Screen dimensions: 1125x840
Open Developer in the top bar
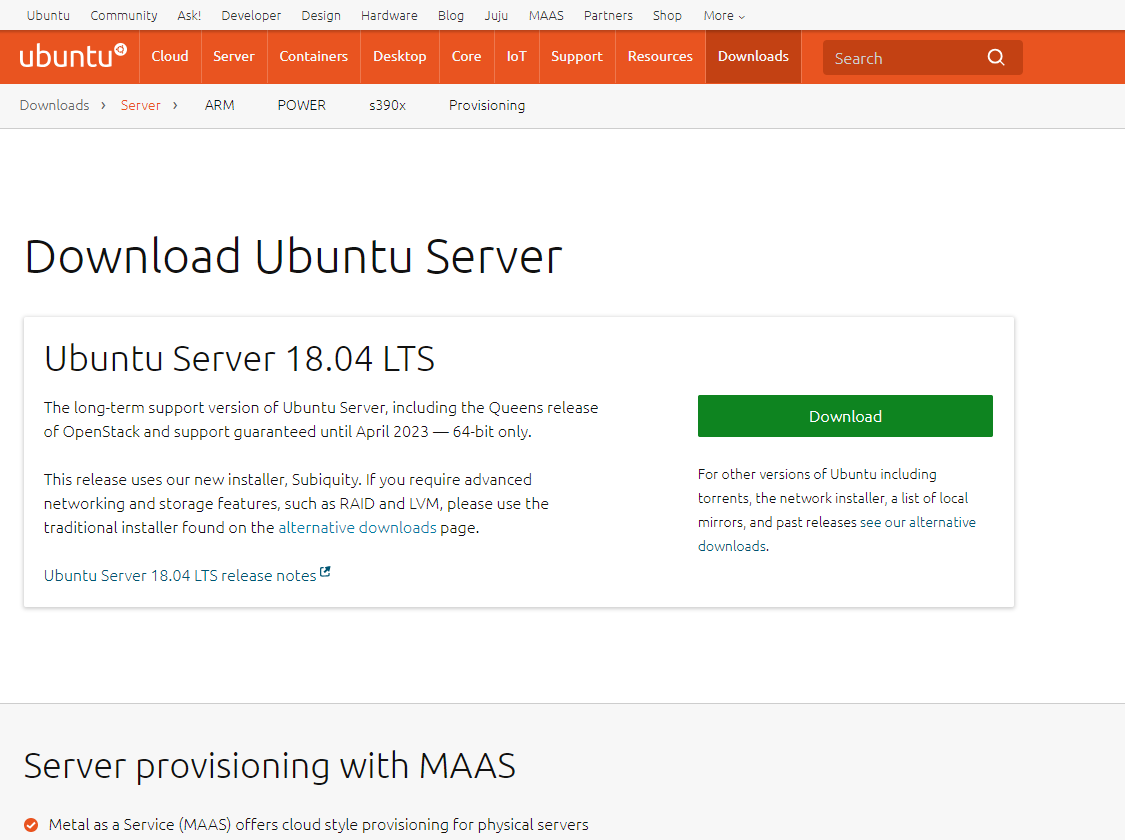point(251,15)
